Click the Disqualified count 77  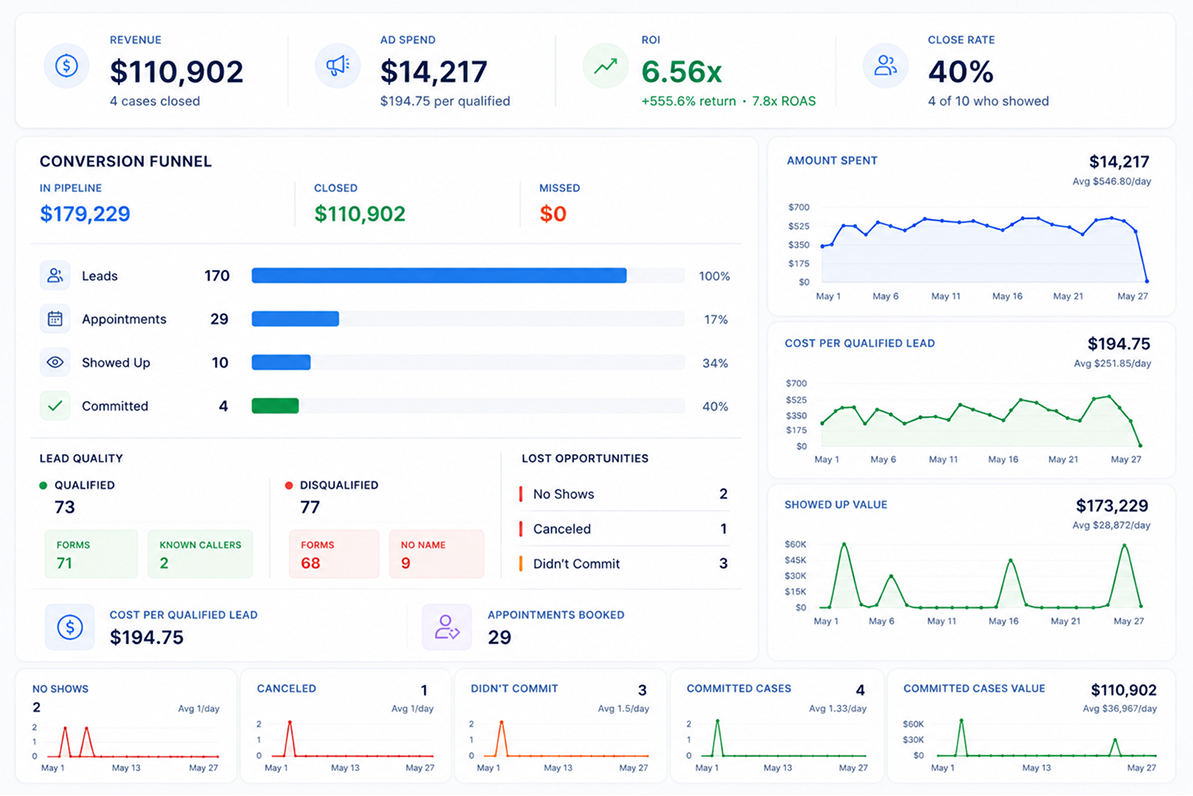point(310,508)
